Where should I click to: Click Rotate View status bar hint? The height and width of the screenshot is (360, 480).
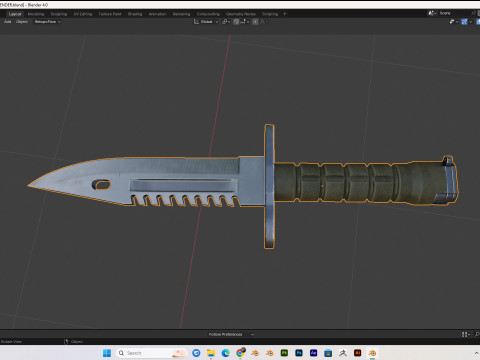11,341
